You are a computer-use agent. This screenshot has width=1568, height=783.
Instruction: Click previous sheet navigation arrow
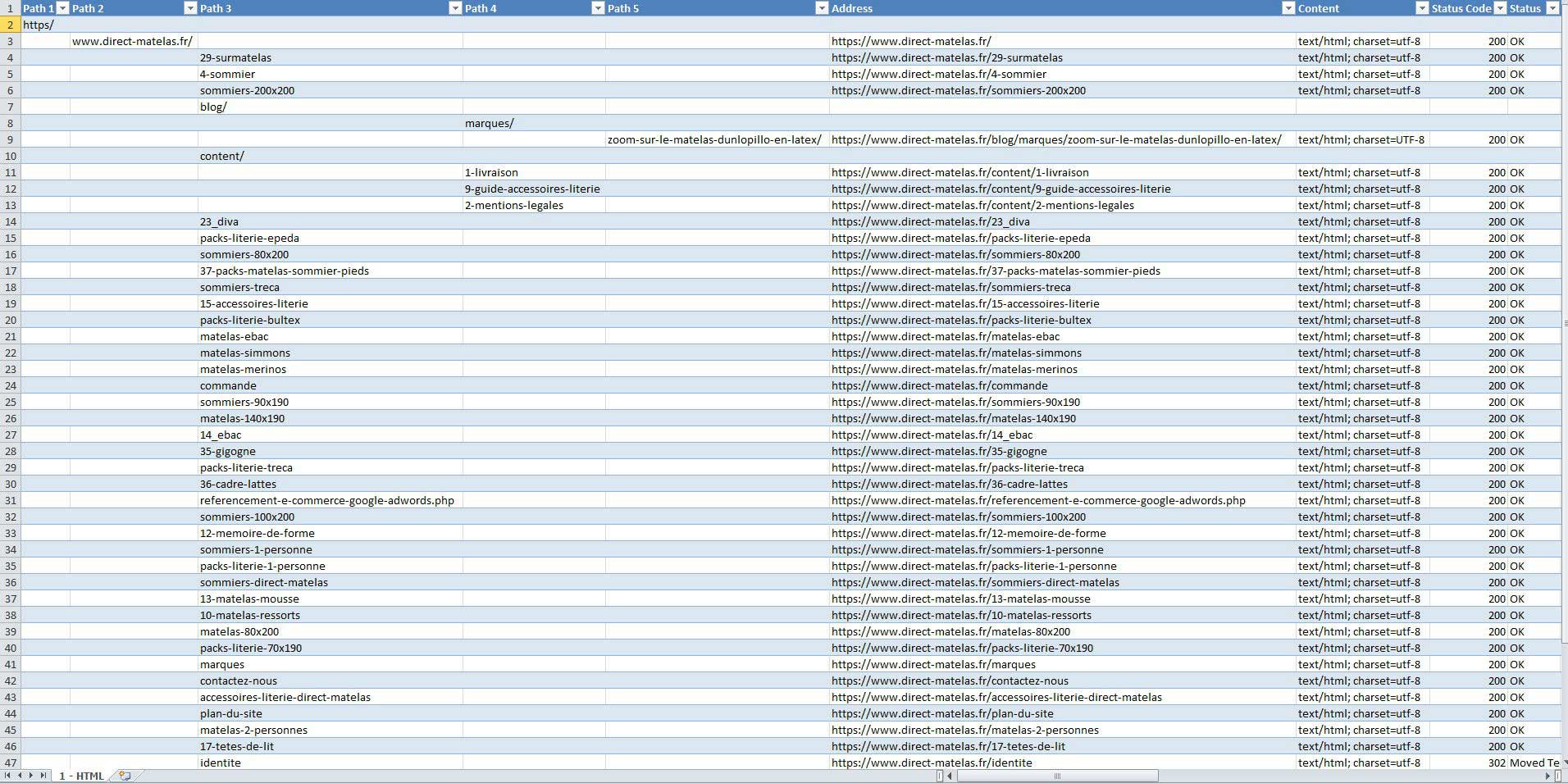pyautogui.click(x=20, y=776)
